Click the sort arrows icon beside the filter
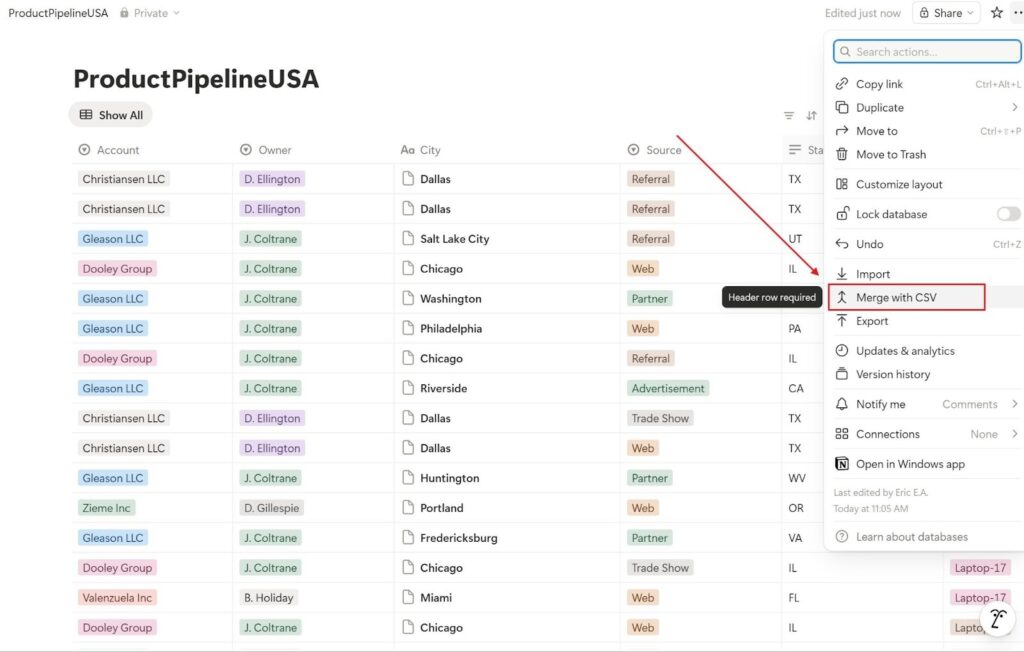 click(811, 115)
